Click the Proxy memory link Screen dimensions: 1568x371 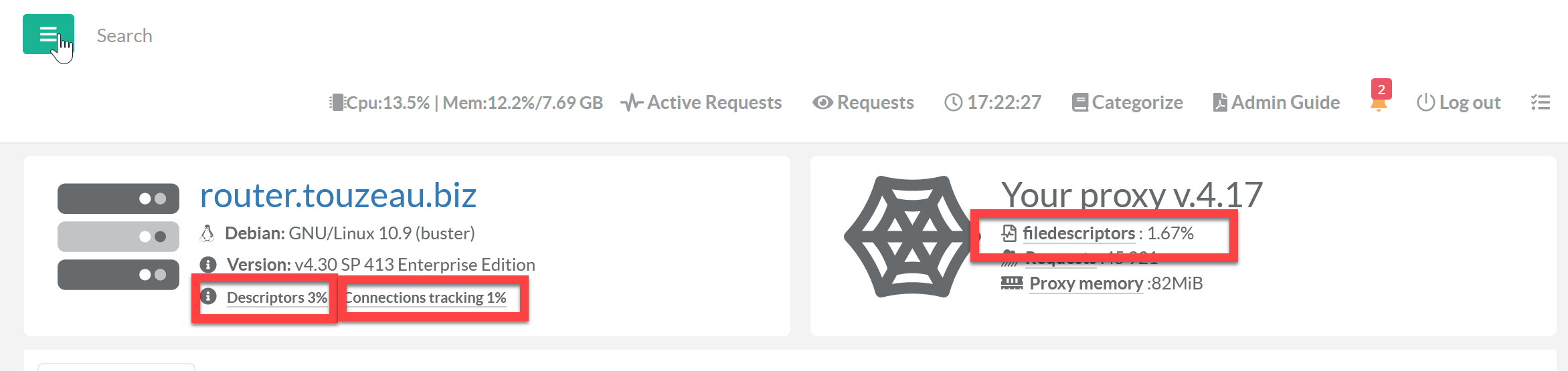[x=1085, y=283]
